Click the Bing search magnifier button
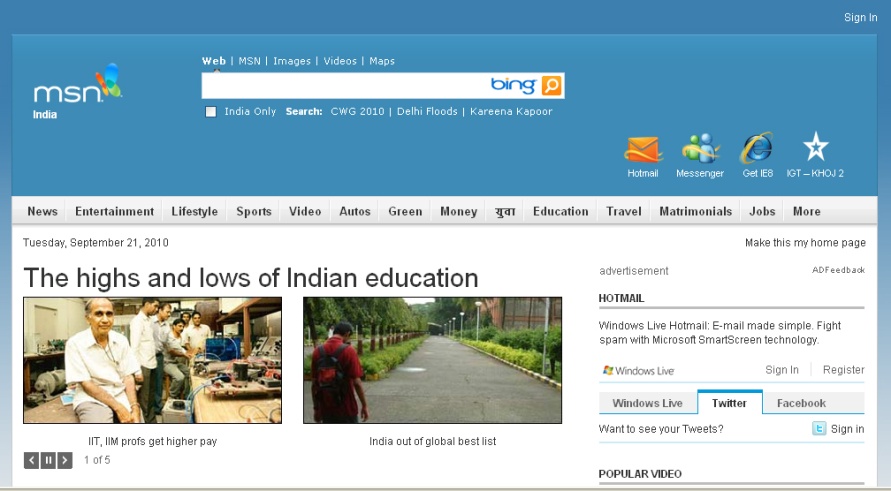 (551, 86)
